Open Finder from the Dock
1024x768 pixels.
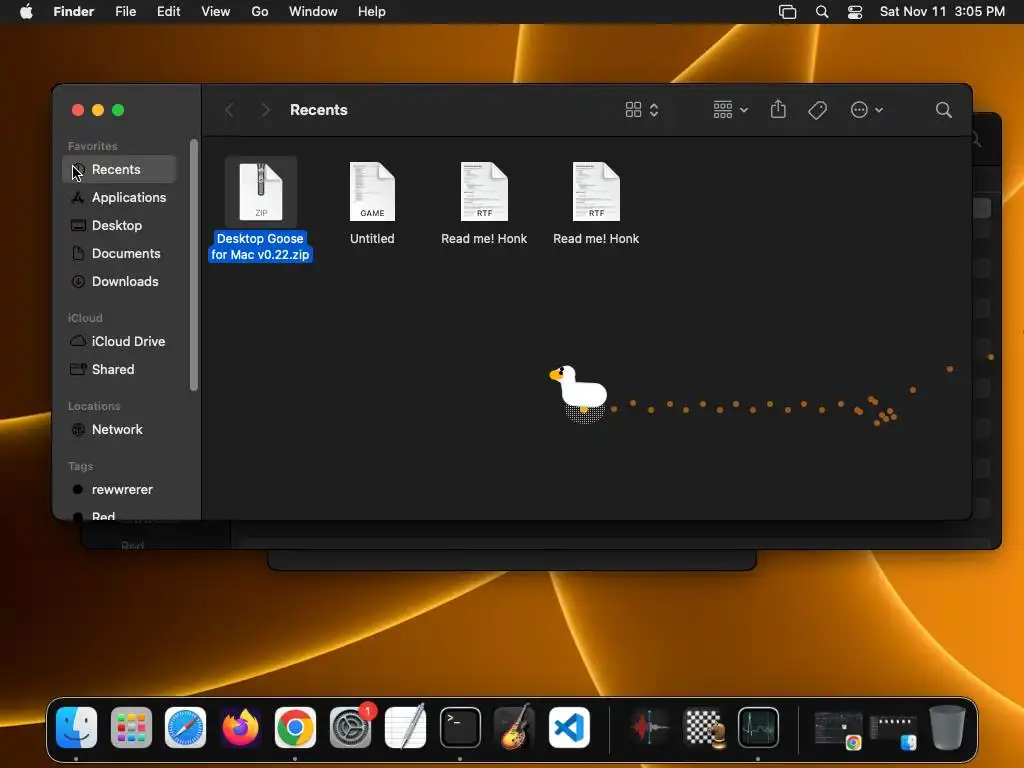pyautogui.click(x=76, y=727)
